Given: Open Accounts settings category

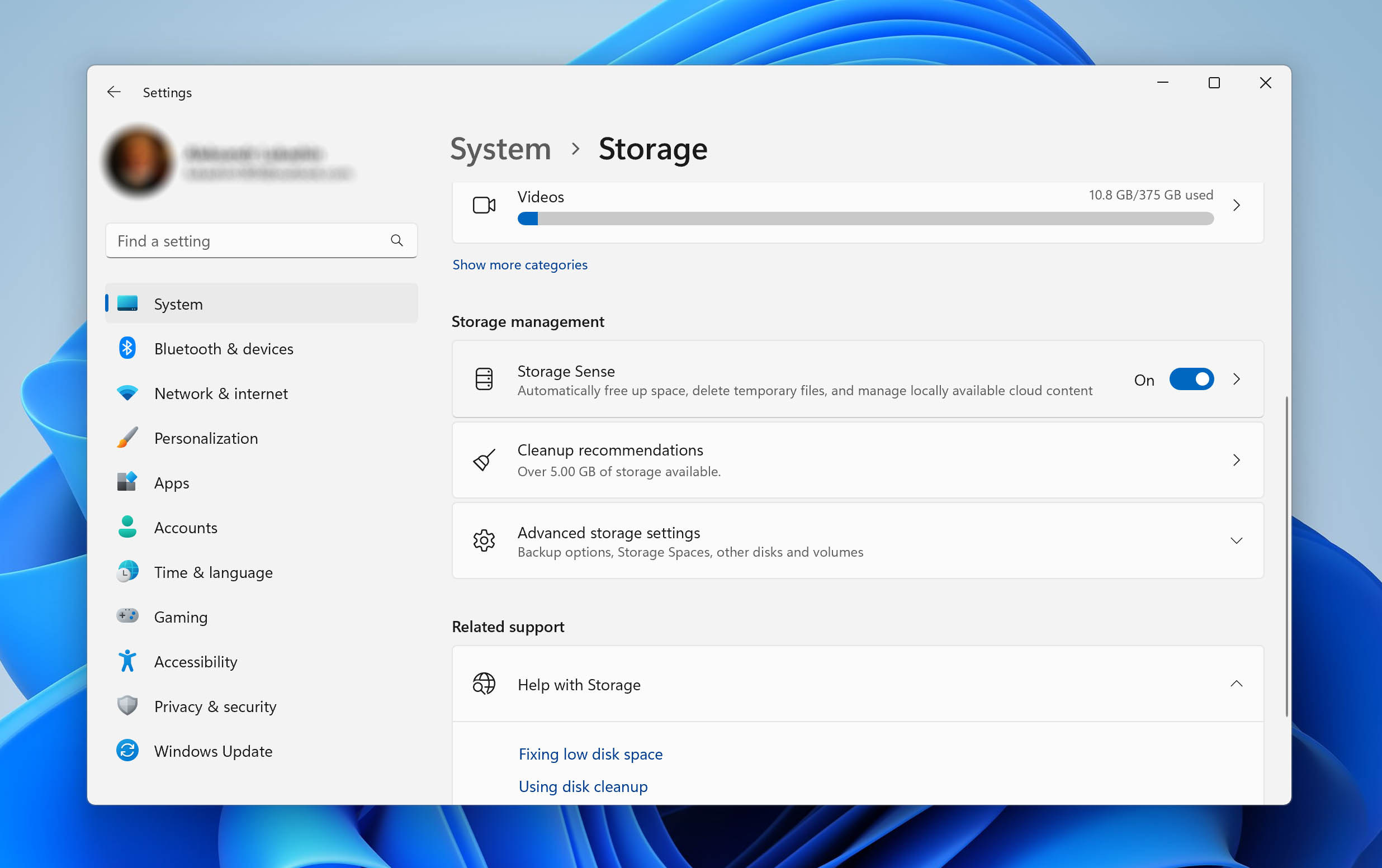Looking at the screenshot, I should coord(262,527).
